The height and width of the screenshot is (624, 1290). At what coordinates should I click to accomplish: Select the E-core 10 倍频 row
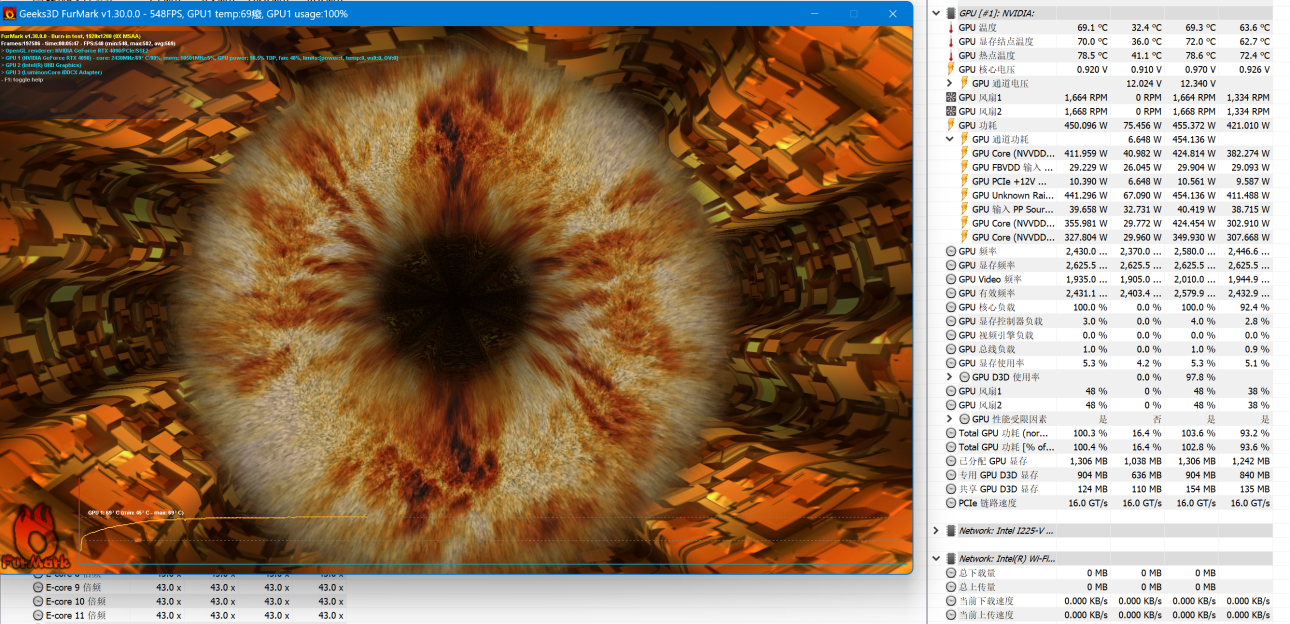point(188,602)
